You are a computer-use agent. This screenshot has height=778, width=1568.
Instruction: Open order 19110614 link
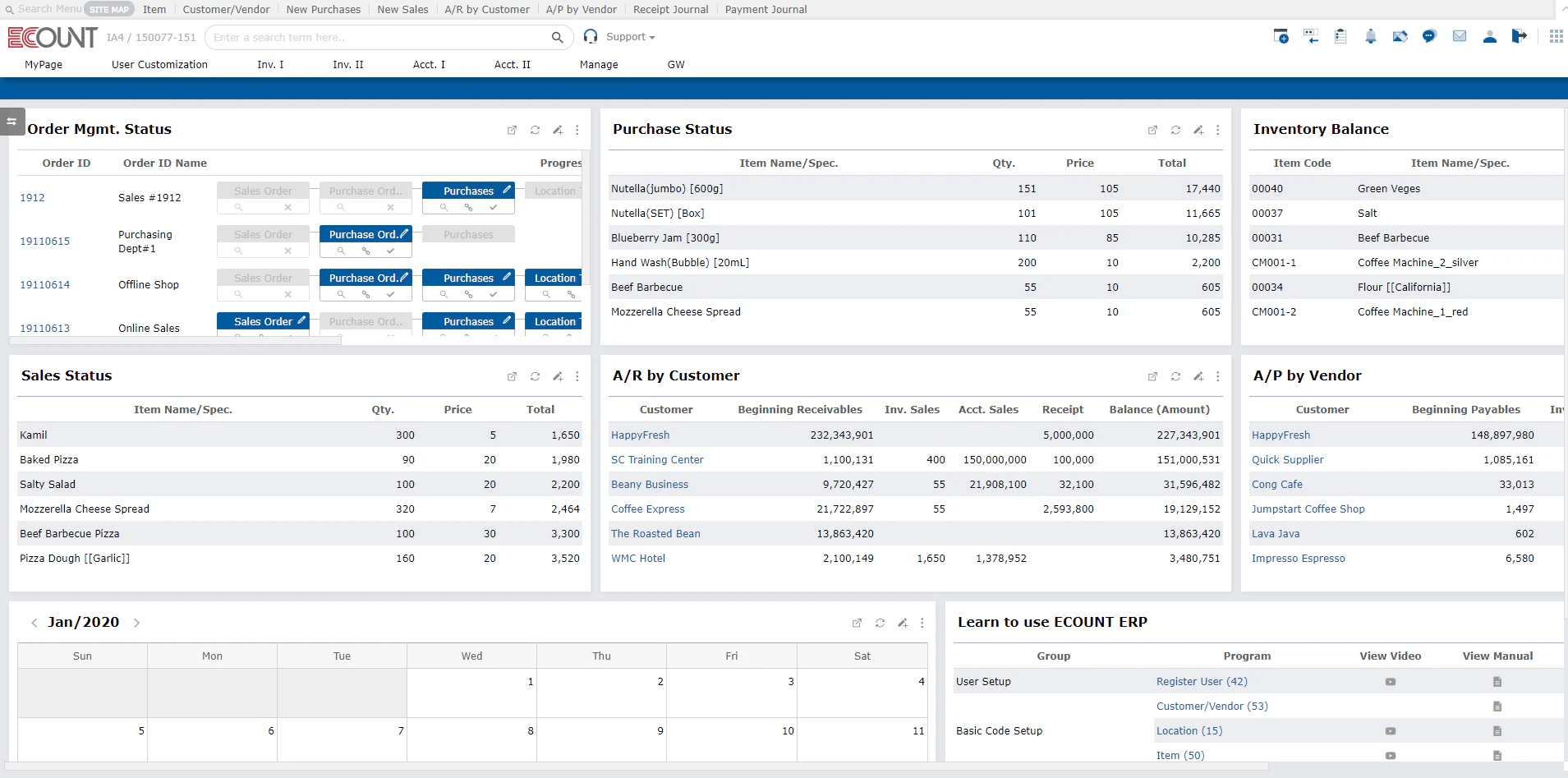tap(45, 284)
